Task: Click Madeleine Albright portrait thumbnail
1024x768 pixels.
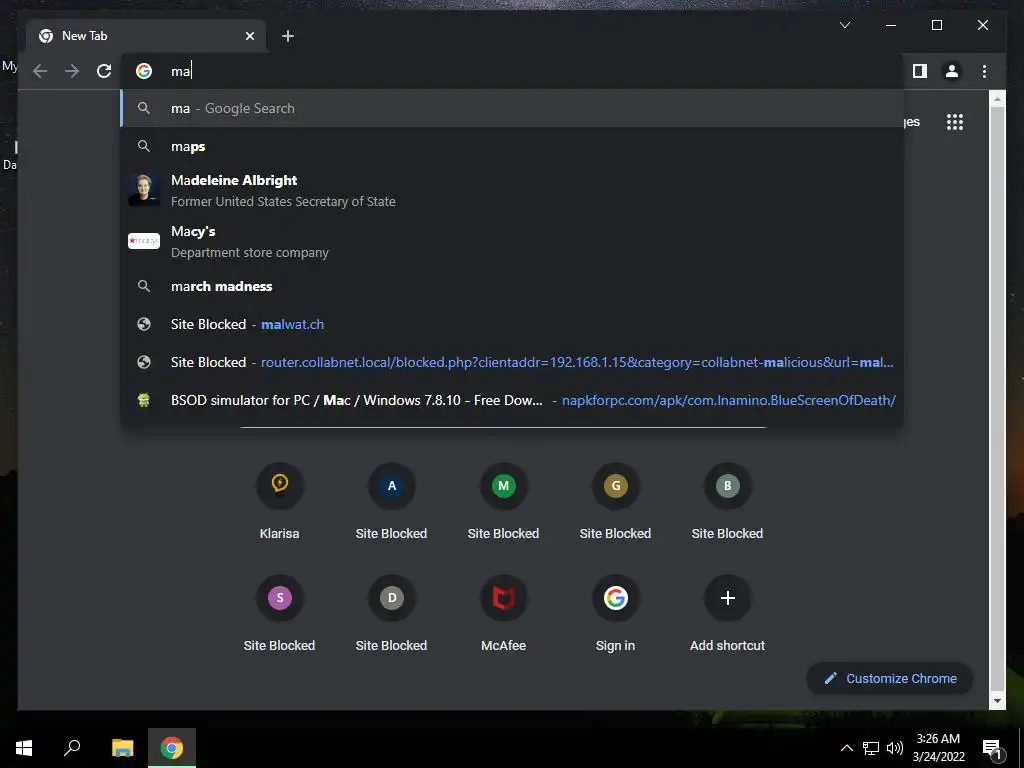Action: click(x=144, y=190)
